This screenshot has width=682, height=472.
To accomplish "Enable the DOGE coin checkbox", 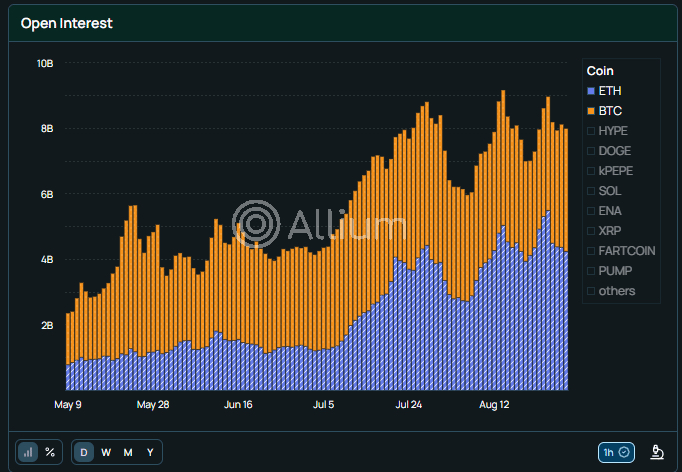I will point(591,151).
